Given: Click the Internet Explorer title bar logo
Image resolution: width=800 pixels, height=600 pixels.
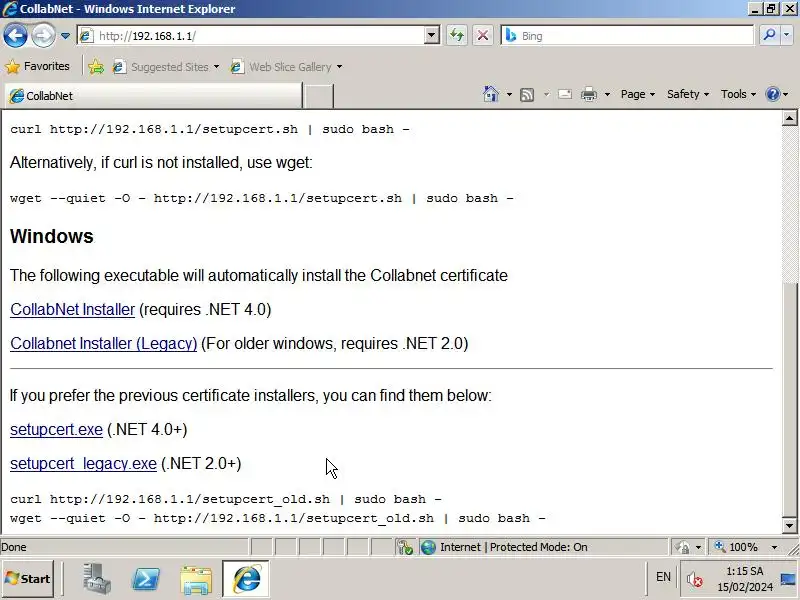Looking at the screenshot, I should pyautogui.click(x=10, y=9).
